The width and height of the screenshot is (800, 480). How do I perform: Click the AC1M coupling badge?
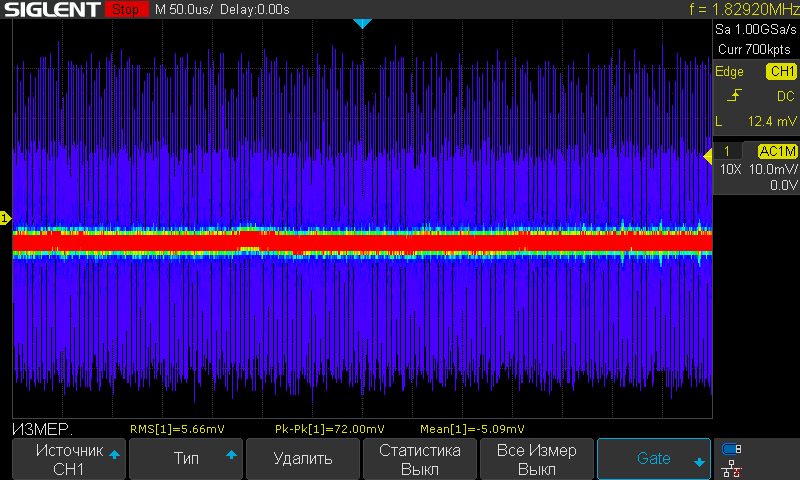(x=776, y=151)
